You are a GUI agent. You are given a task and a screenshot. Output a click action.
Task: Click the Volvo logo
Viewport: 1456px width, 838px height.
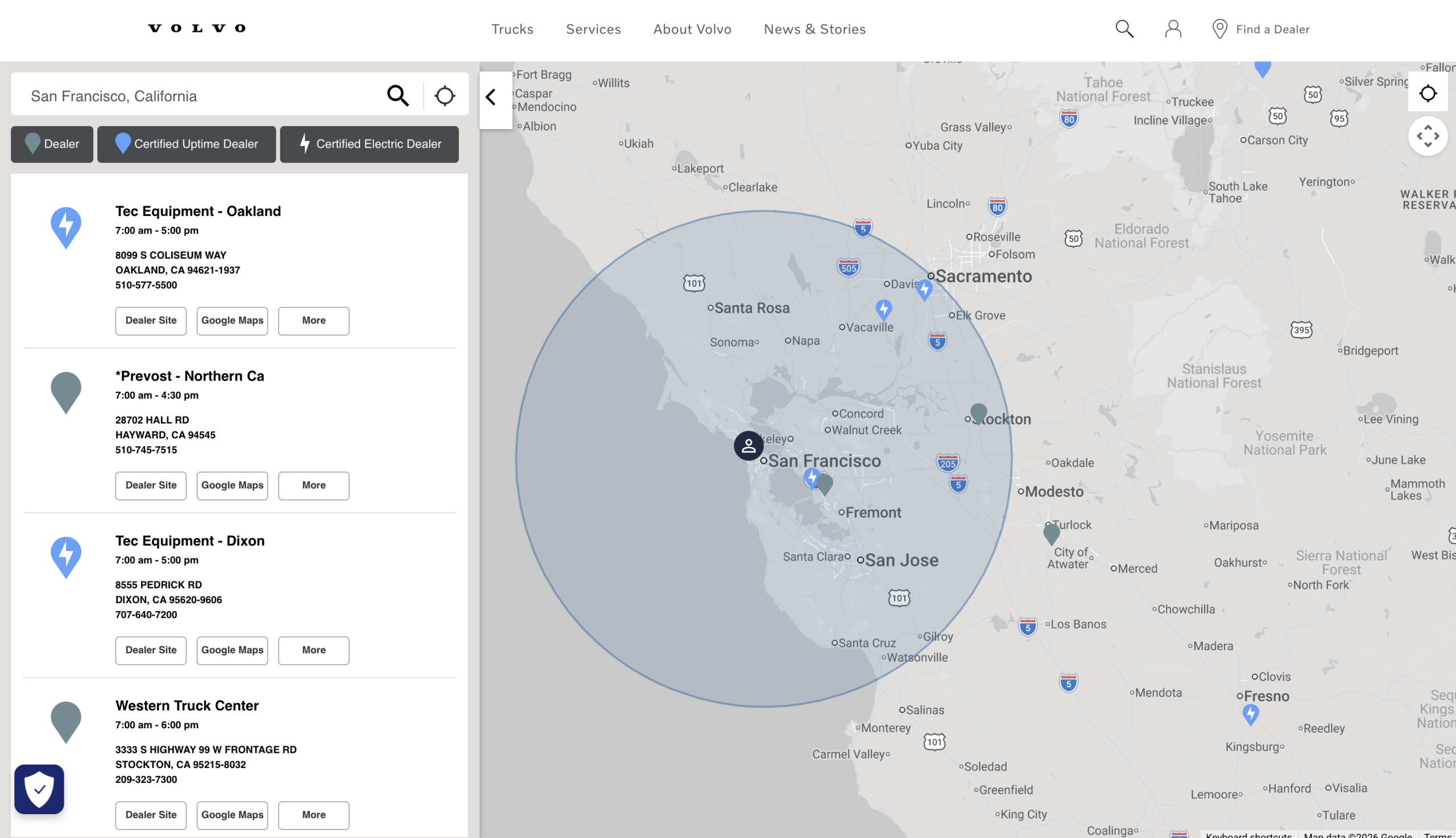197,28
